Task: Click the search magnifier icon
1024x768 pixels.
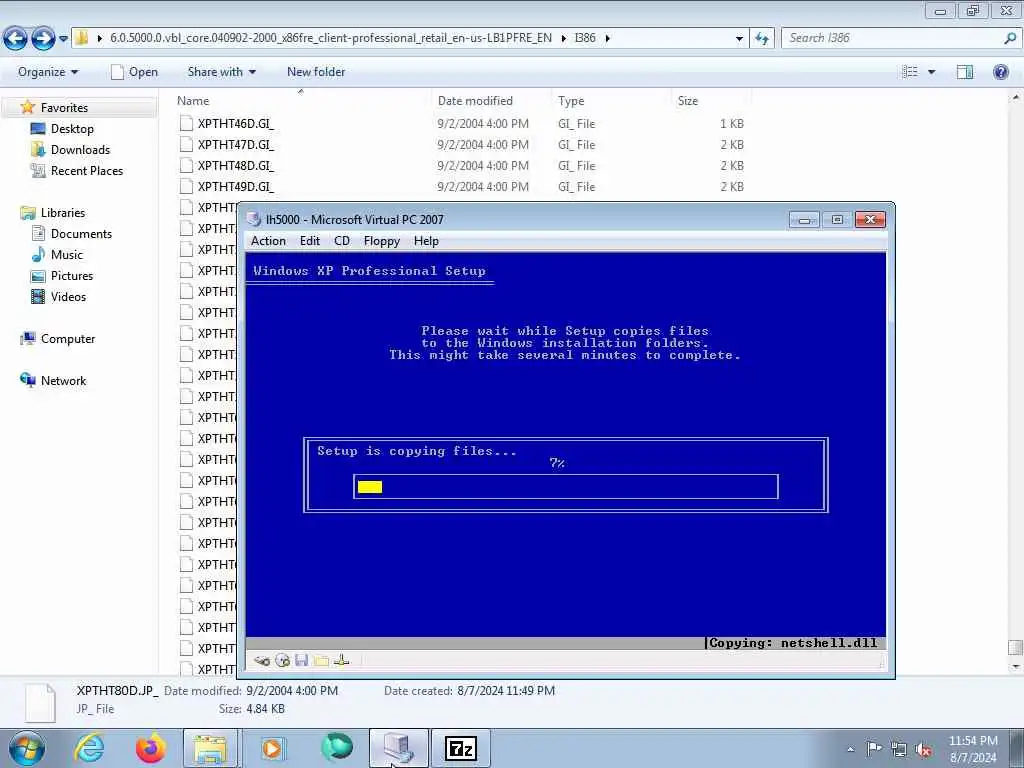Action: coord(1010,38)
